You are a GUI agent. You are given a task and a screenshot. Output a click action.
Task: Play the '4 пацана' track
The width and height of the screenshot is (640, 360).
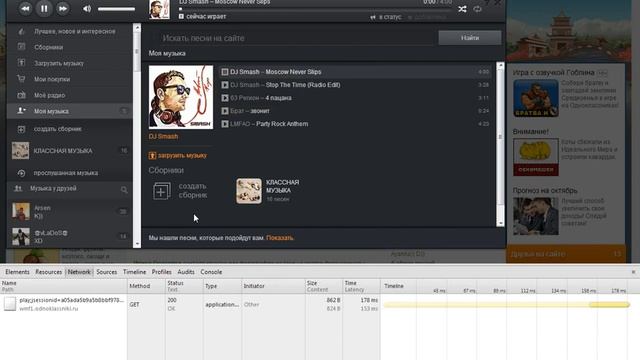click(224, 98)
